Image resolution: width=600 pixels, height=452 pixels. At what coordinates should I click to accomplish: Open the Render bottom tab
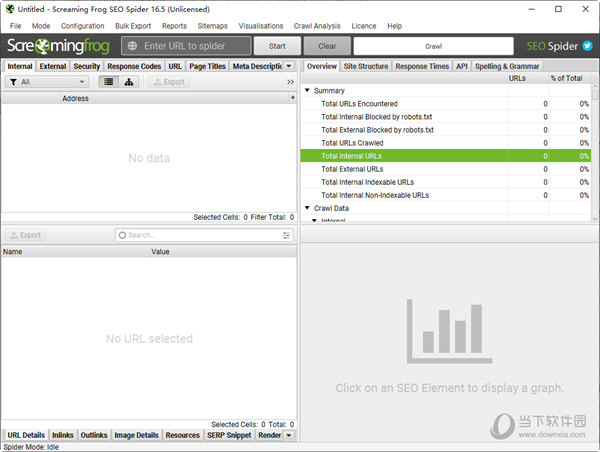point(269,435)
